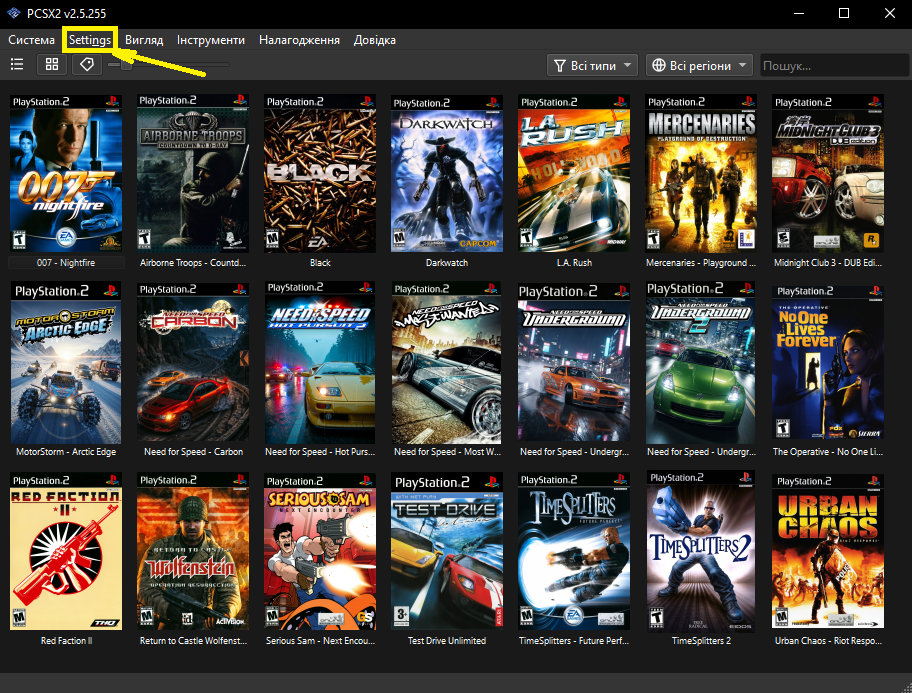Open the Система menu
This screenshot has width=912, height=693.
click(x=32, y=40)
